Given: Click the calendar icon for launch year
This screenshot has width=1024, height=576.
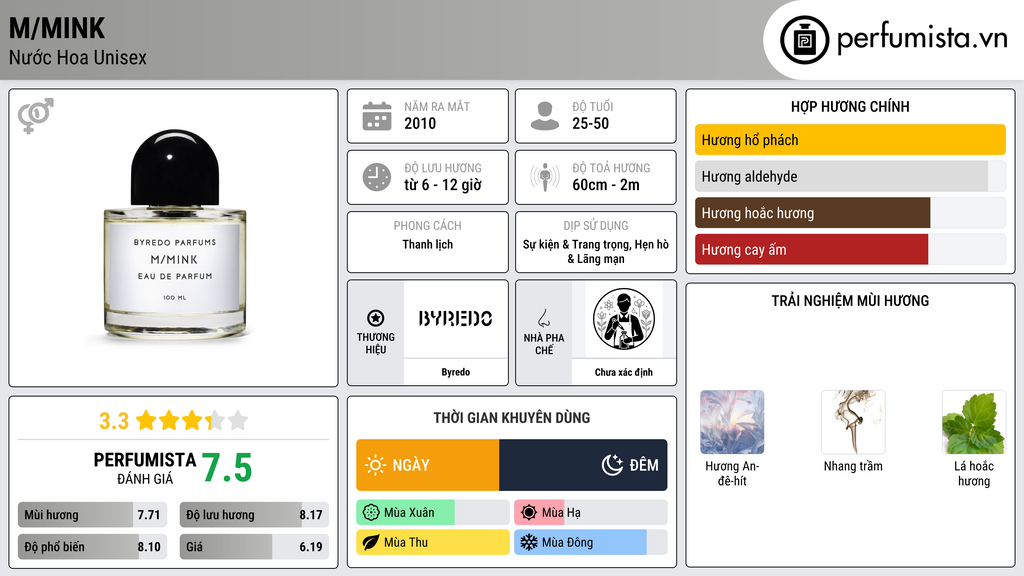Looking at the screenshot, I should point(377,116).
